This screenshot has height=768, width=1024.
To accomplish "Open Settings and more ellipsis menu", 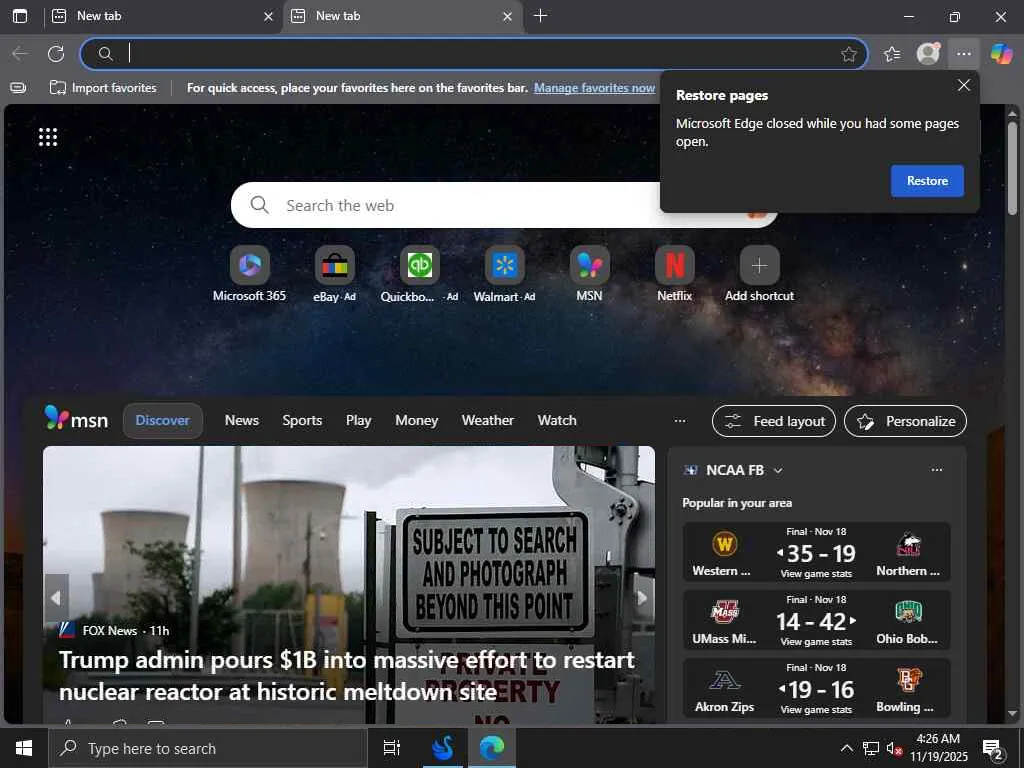I will click(x=963, y=54).
